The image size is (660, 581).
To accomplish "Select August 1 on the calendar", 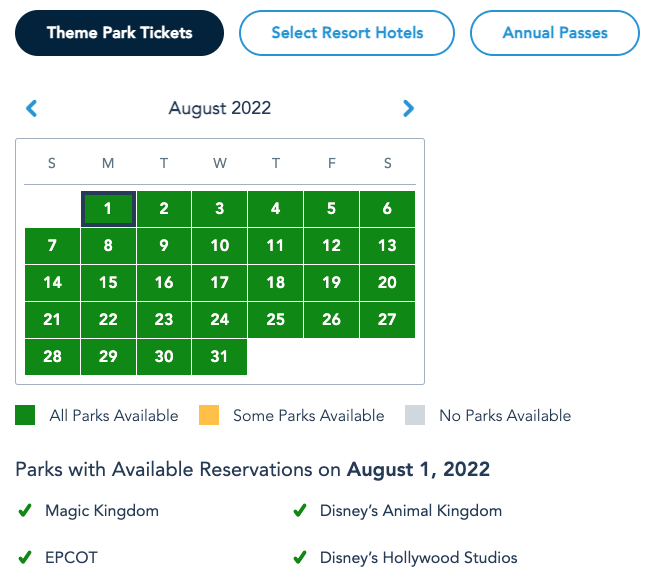I will 108,209.
